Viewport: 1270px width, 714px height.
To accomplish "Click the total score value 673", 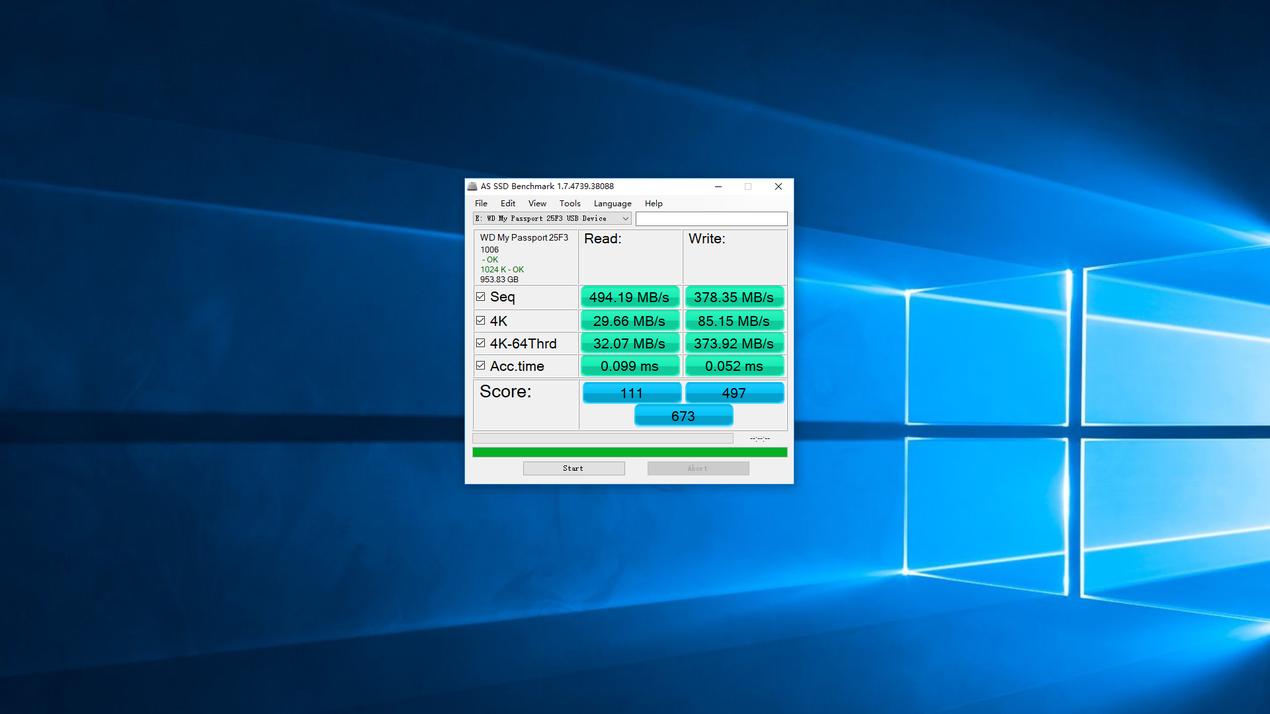I will [683, 416].
